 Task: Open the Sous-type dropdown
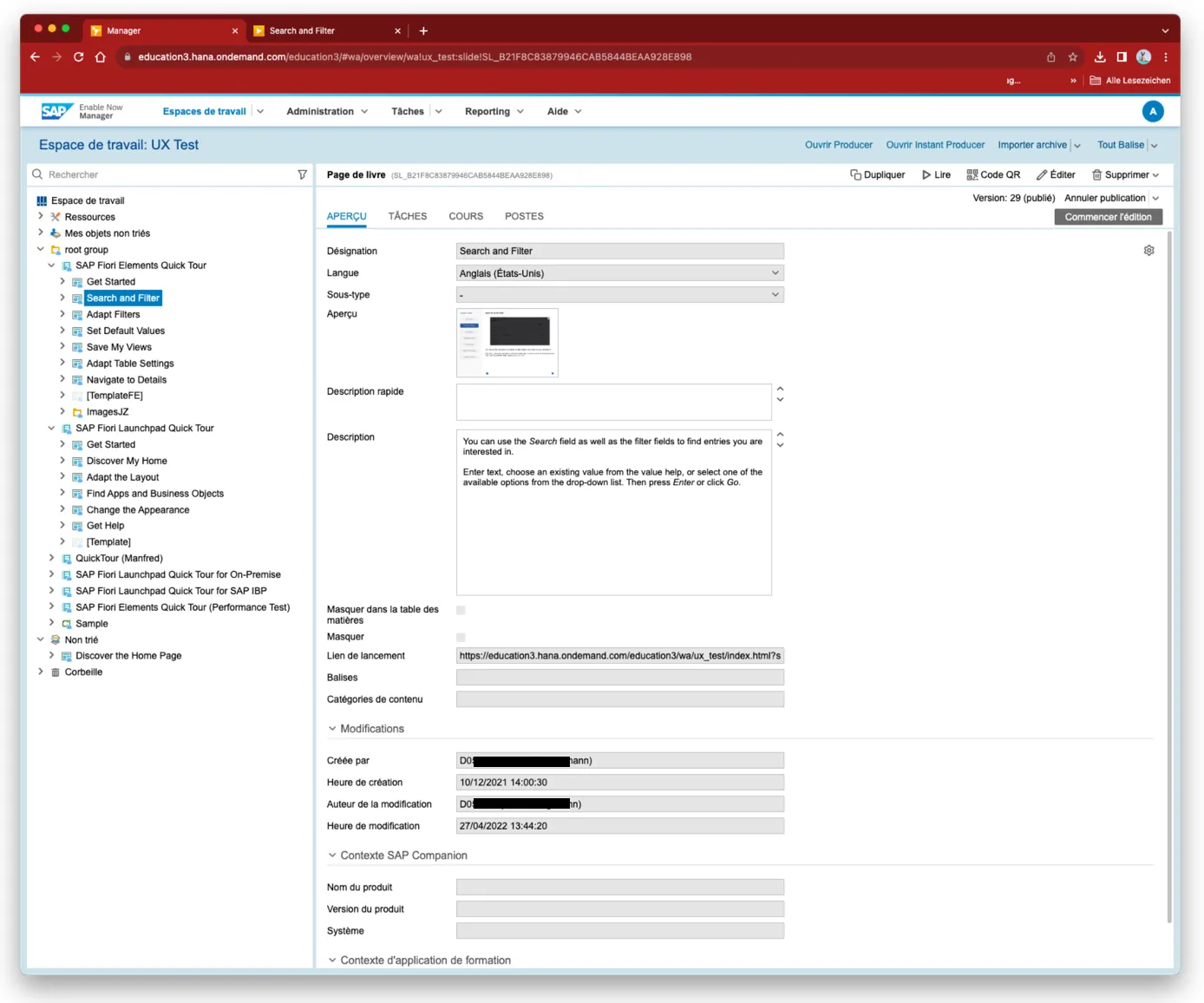pyautogui.click(x=619, y=295)
